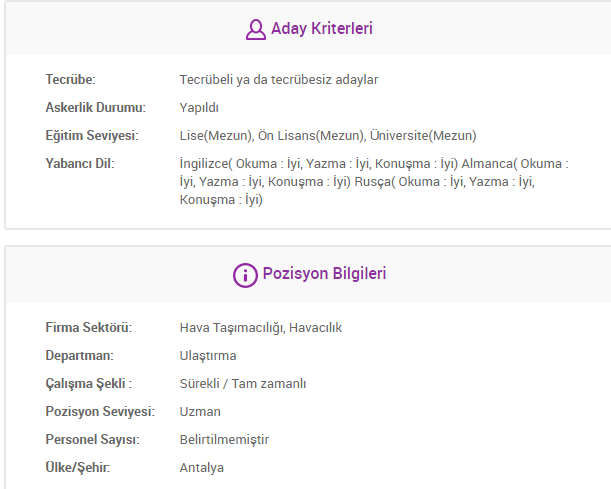Click the Yapıldı military status value

[x=199, y=108]
